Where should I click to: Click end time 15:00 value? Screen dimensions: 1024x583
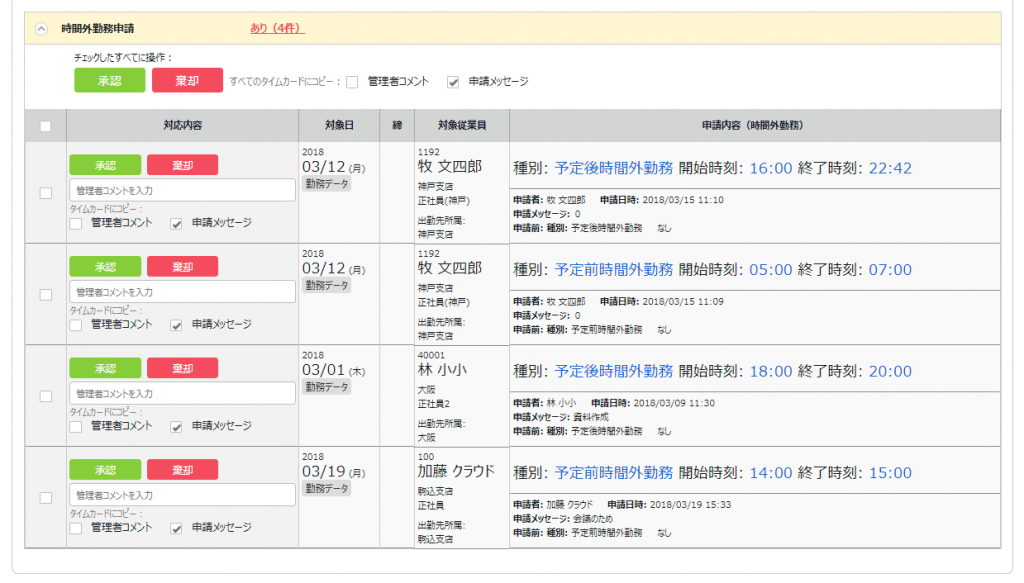click(890, 473)
